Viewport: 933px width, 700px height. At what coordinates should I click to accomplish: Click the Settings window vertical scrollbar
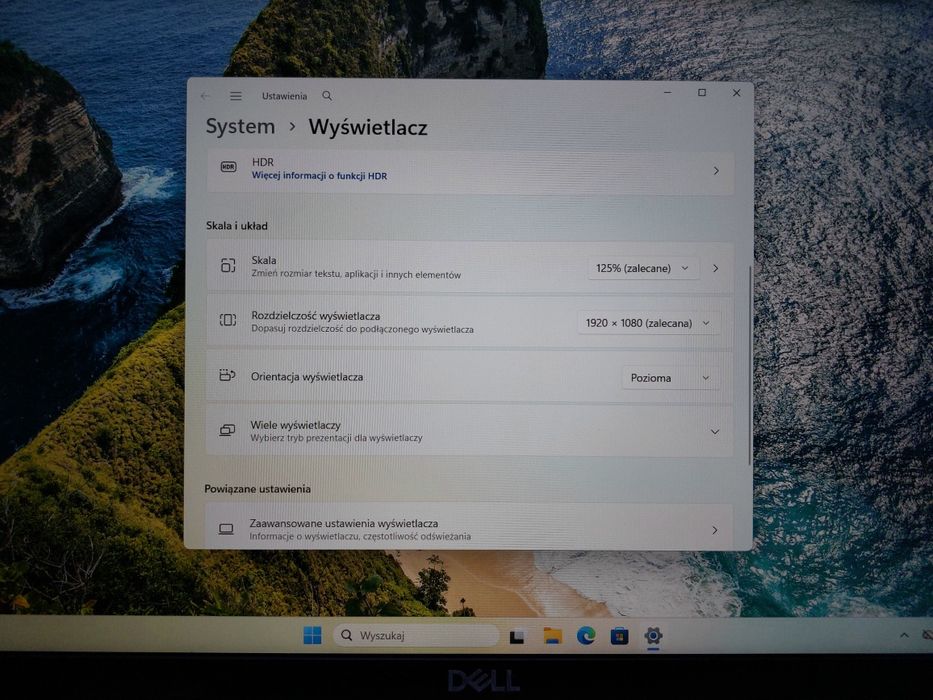pos(749,366)
